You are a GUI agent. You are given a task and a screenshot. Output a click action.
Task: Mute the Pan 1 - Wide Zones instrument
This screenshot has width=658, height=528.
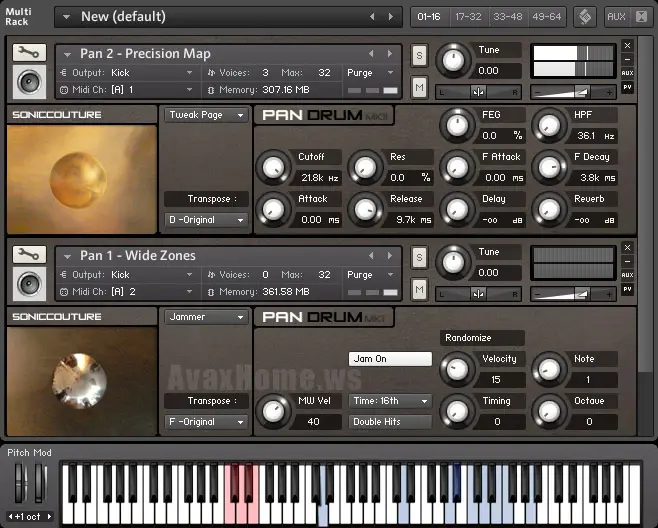[419, 290]
